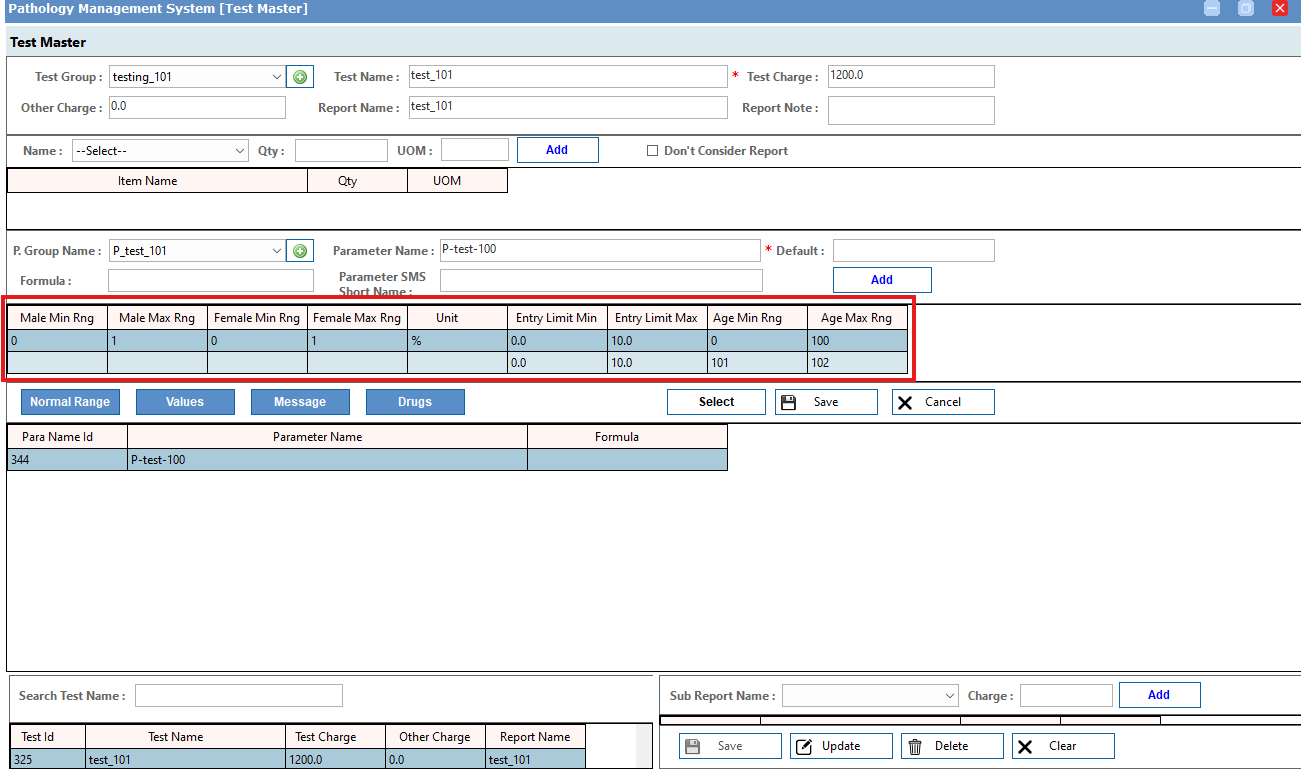The image size is (1301, 769).
Task: Click into the Search Test Name field
Action: tap(238, 696)
